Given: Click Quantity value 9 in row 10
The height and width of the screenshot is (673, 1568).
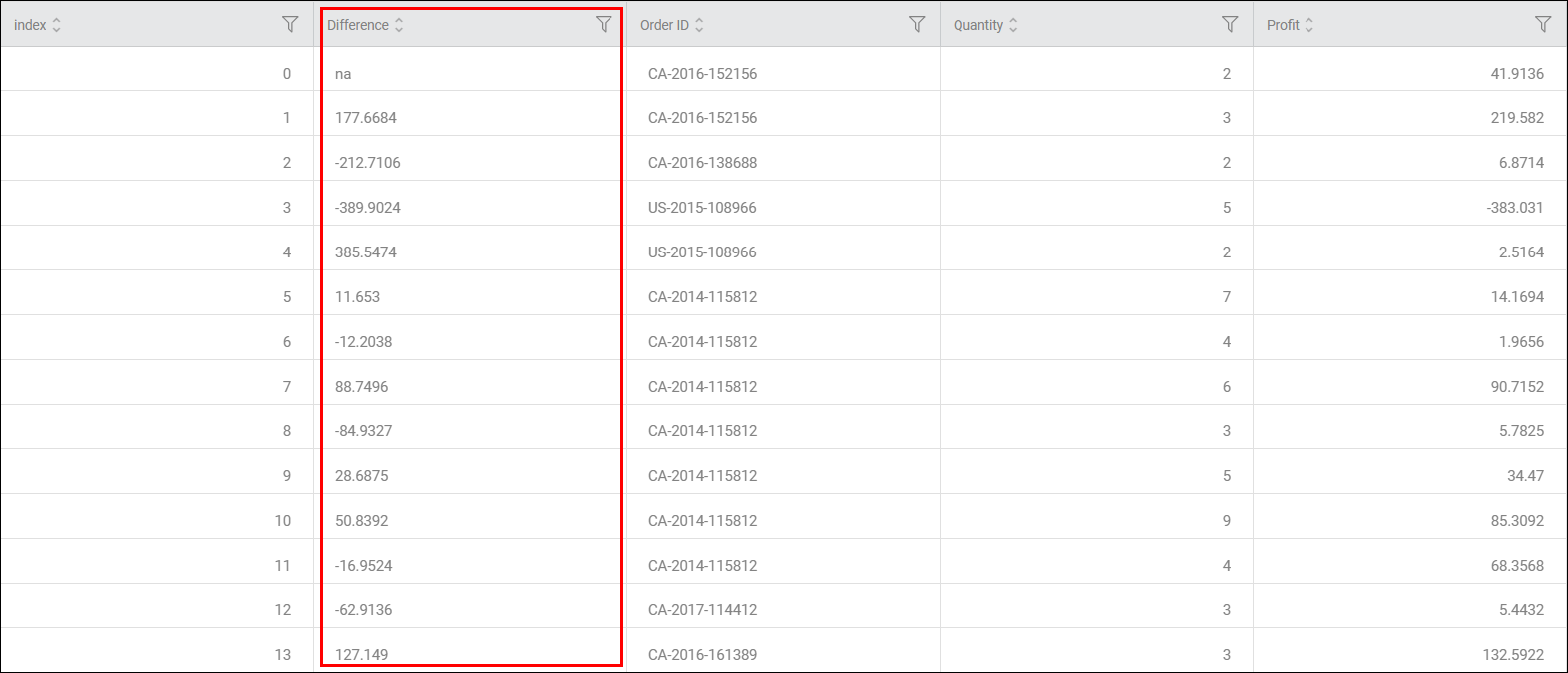Looking at the screenshot, I should click(1226, 521).
